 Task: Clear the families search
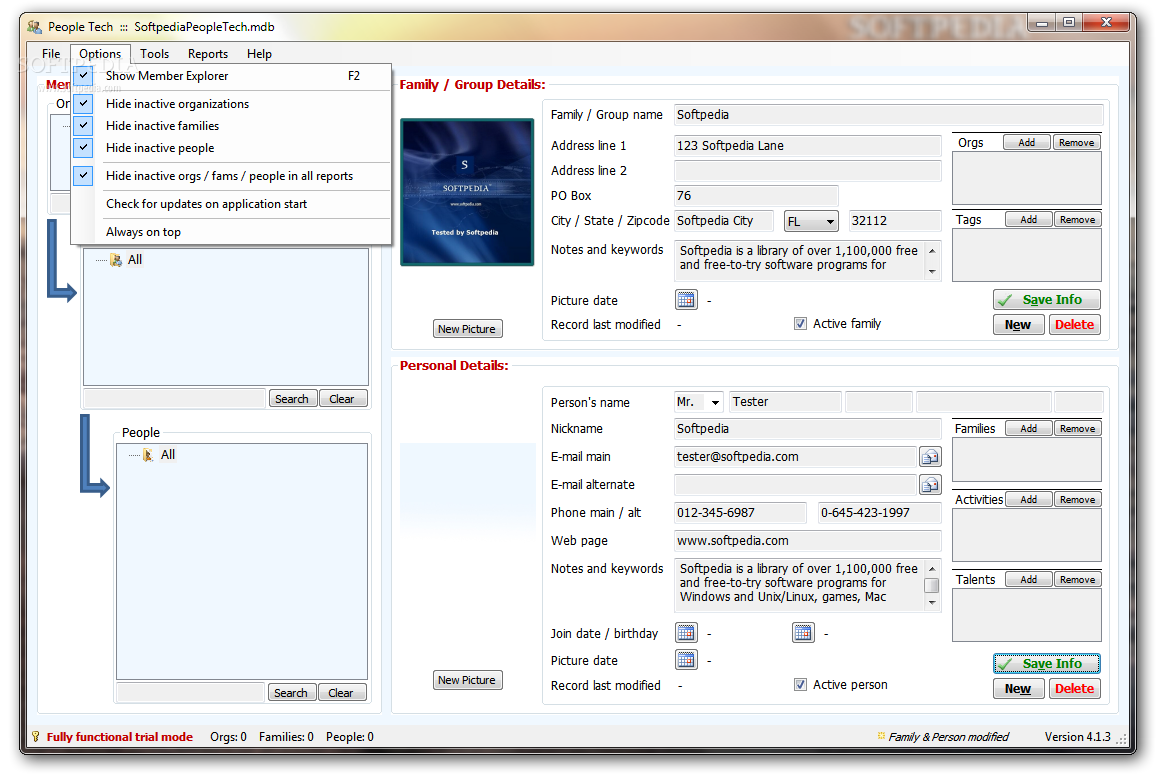pos(342,399)
